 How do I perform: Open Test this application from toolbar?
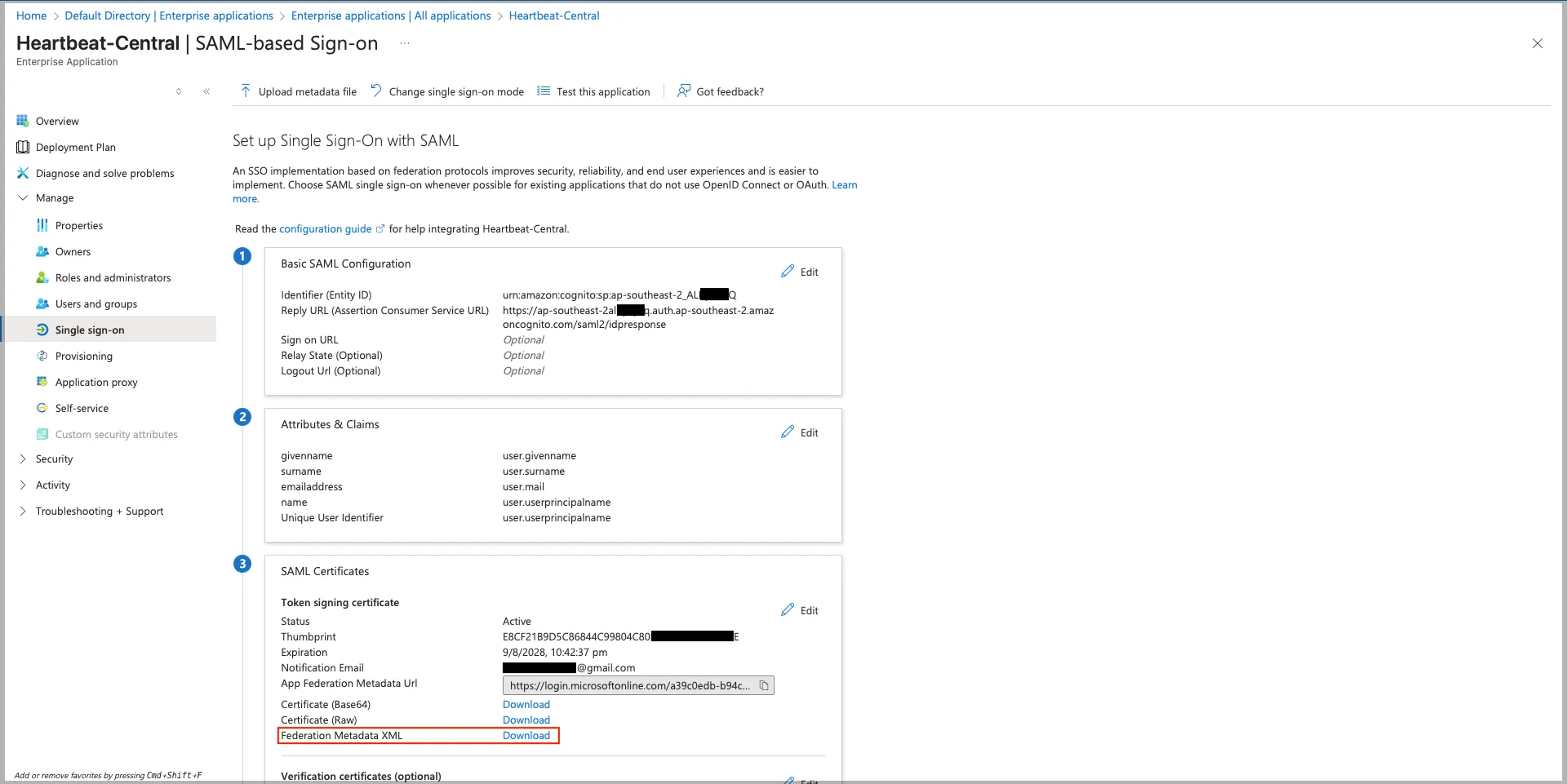pos(602,91)
